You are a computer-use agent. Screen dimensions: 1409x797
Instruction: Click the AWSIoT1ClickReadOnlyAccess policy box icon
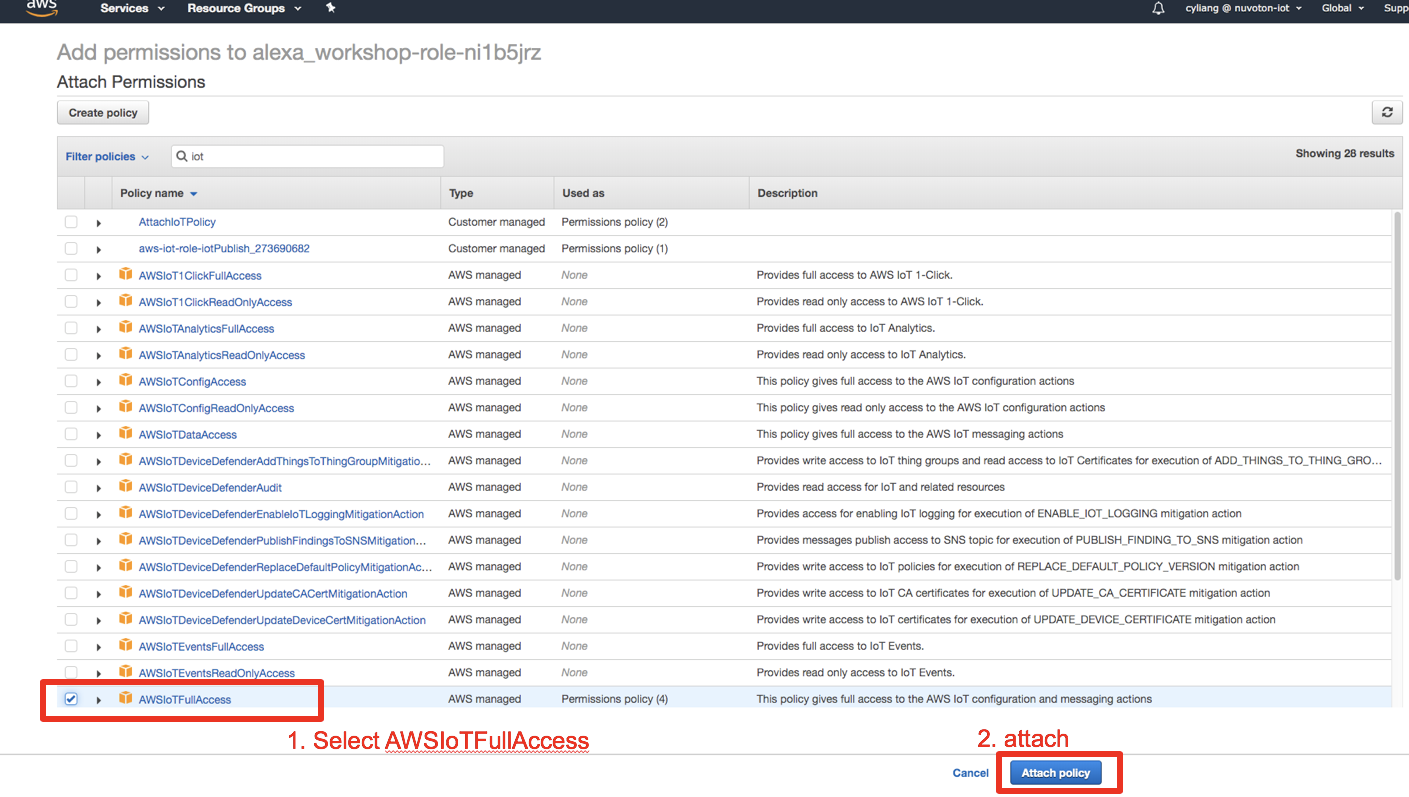tap(126, 301)
